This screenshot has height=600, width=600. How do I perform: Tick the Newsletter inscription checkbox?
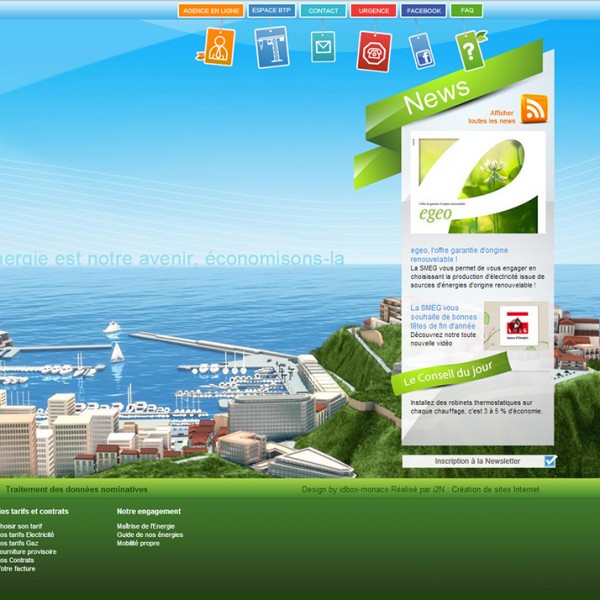pyautogui.click(x=550, y=461)
